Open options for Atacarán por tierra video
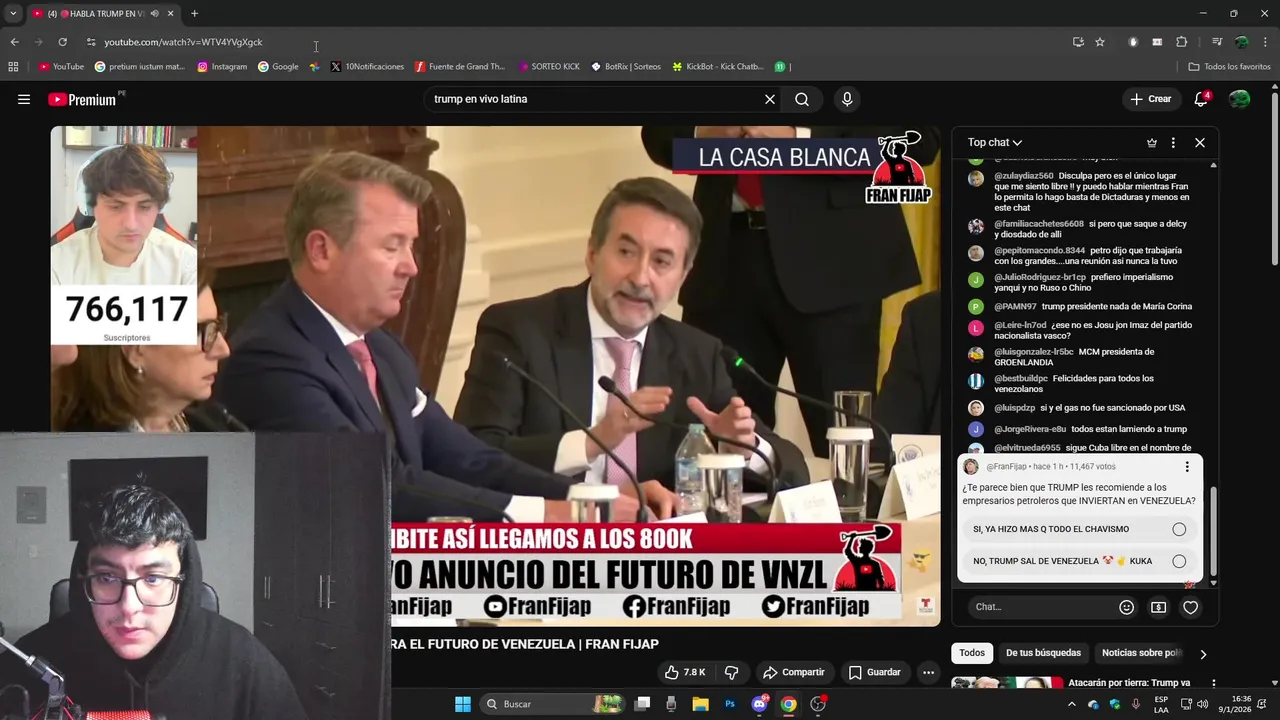 (x=1213, y=683)
